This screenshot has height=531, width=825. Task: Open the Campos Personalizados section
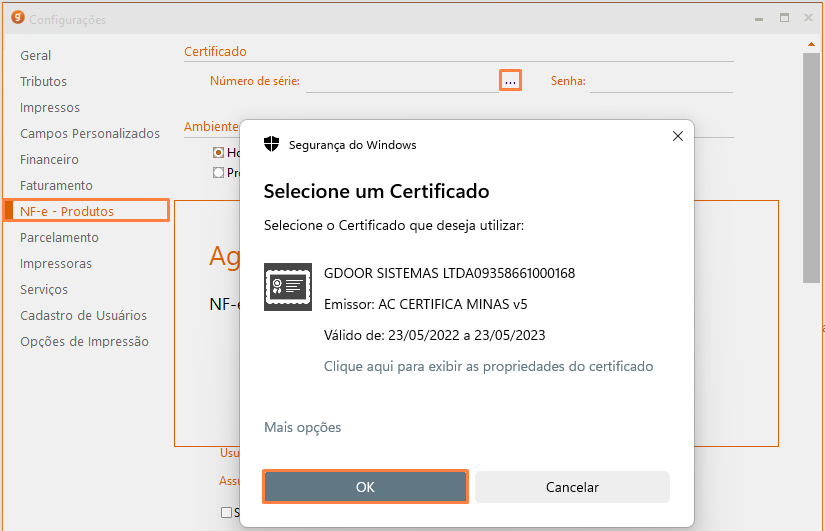pos(90,134)
